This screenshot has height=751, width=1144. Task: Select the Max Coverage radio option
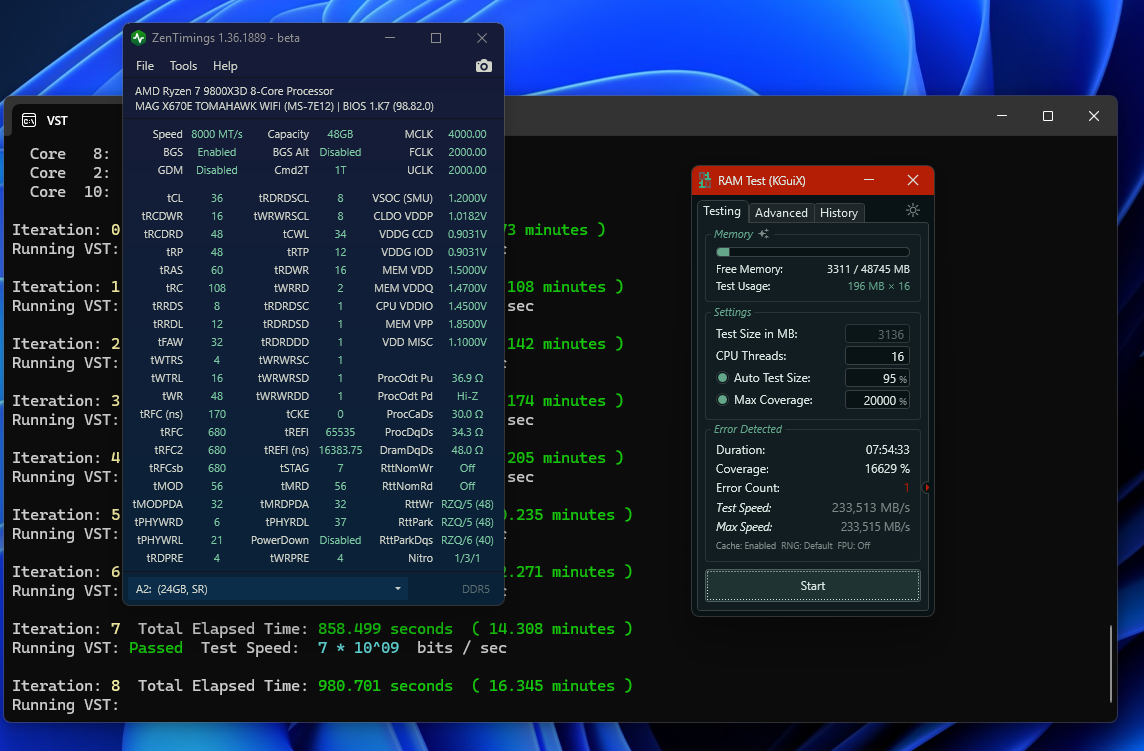point(722,399)
